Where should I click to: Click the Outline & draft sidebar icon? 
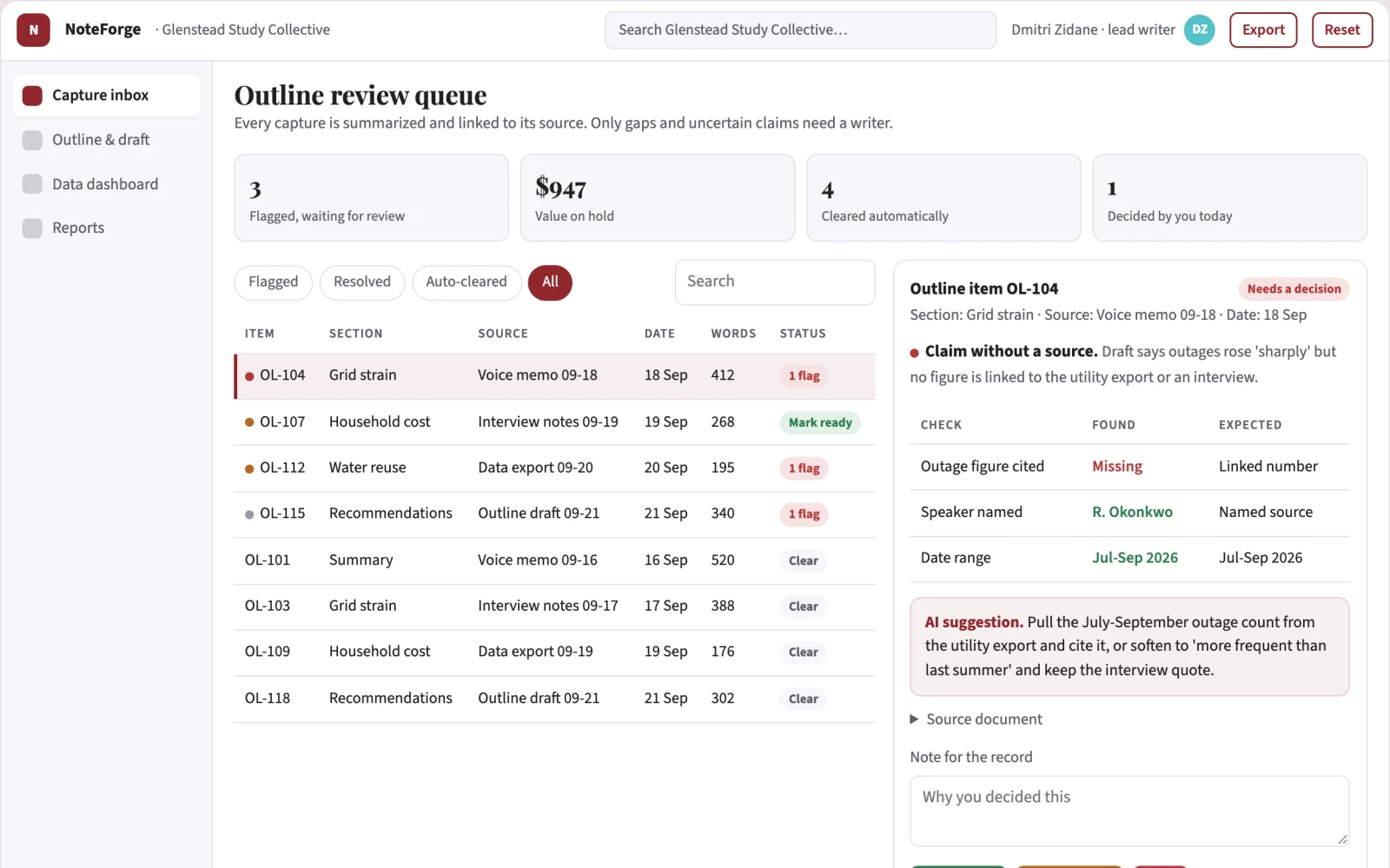(x=32, y=140)
